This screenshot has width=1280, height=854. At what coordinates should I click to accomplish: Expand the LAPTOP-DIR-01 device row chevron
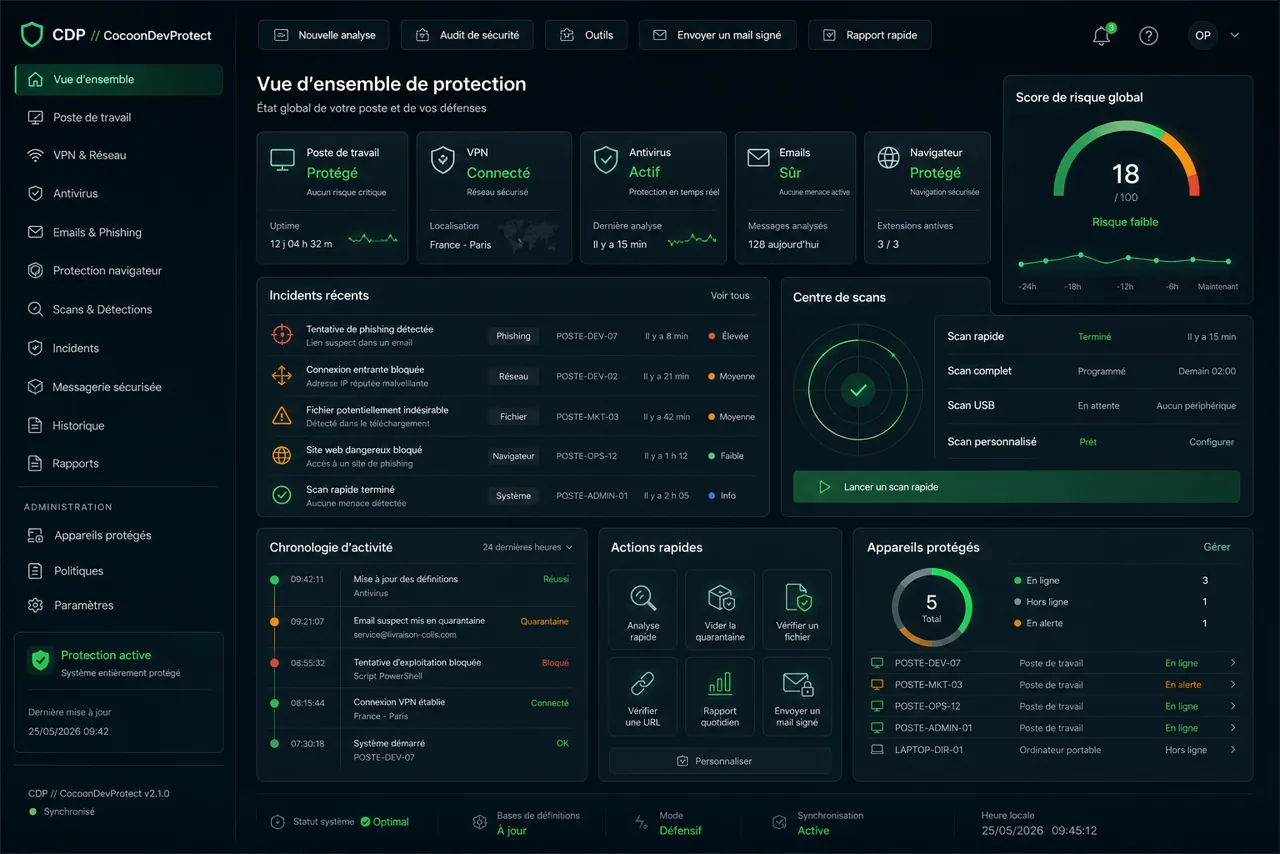(1233, 750)
